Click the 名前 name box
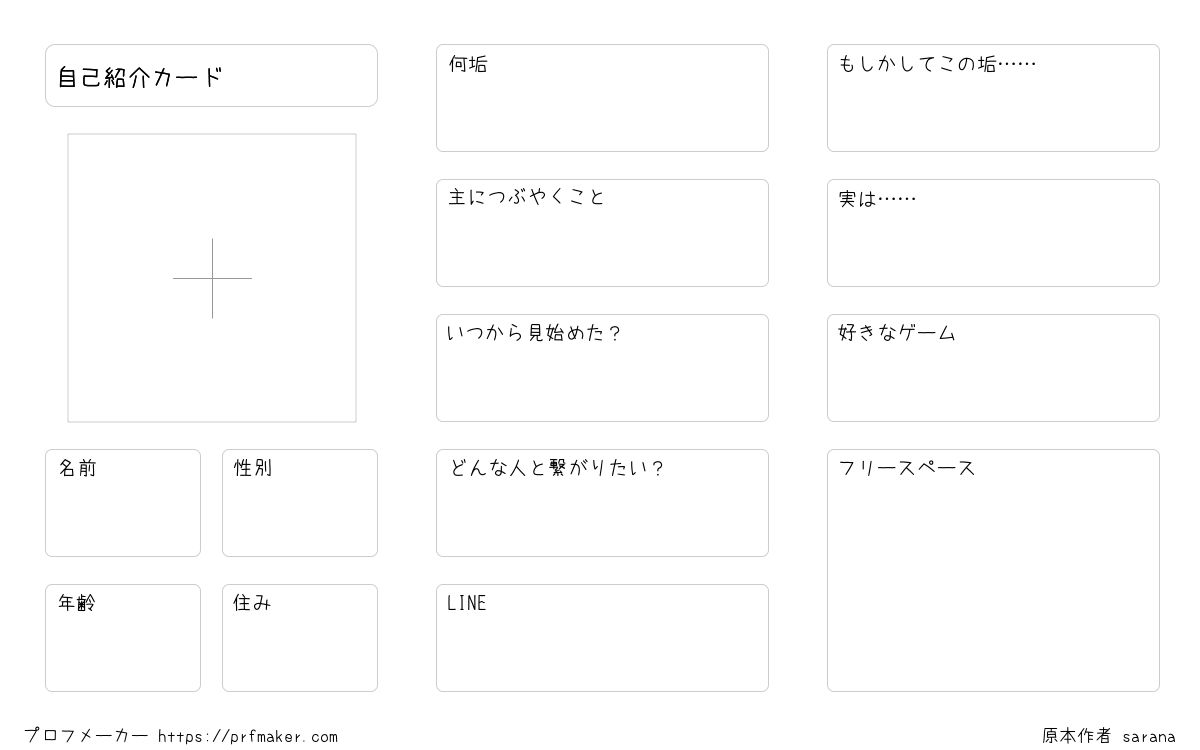Screen dimensions: 1200x750 [x=123, y=503]
